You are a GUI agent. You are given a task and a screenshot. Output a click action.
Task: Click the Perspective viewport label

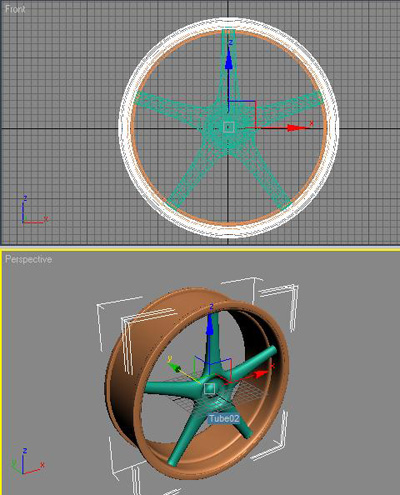point(28,259)
